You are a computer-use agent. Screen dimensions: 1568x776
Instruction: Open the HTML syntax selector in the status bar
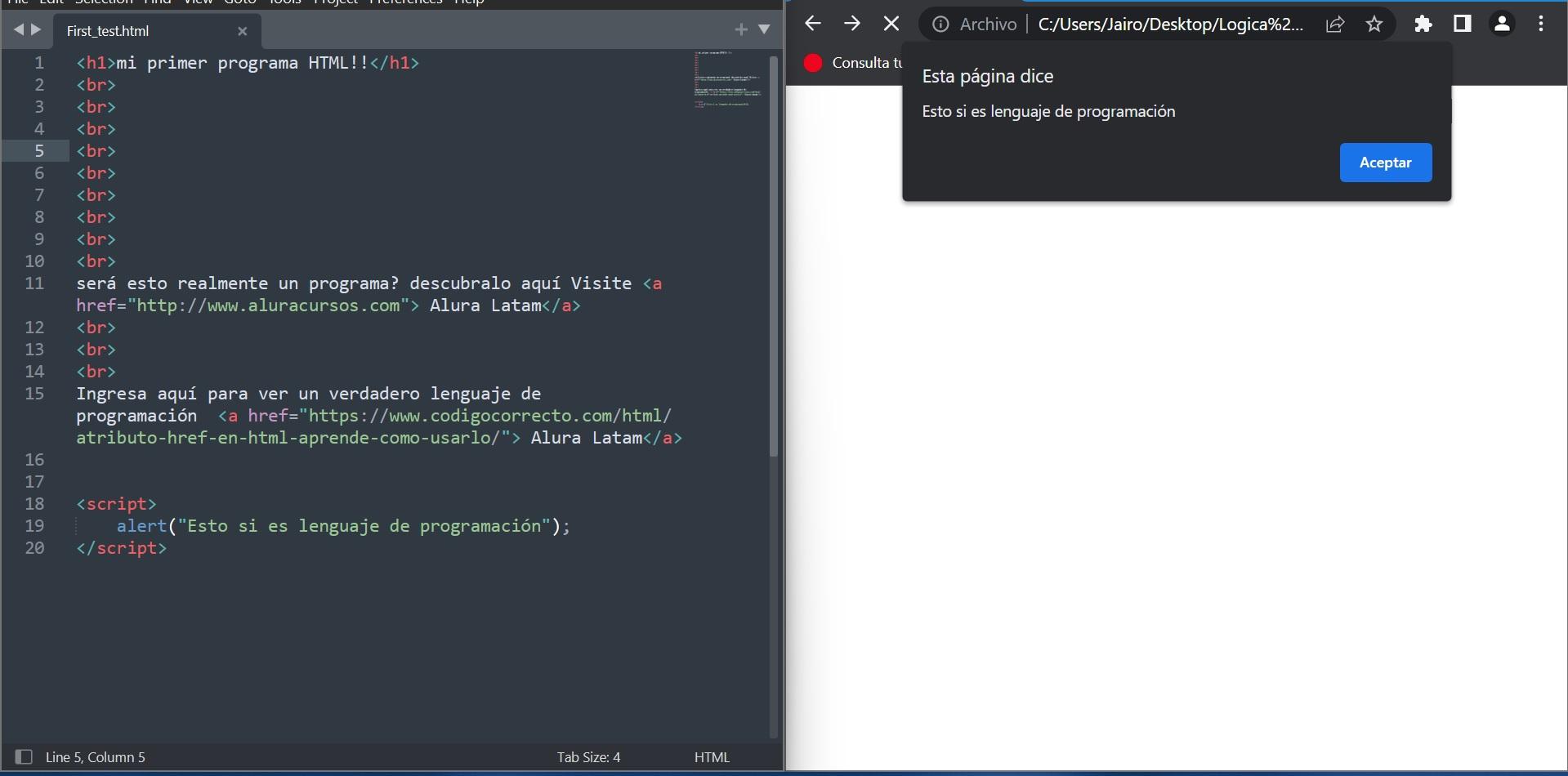pyautogui.click(x=712, y=757)
